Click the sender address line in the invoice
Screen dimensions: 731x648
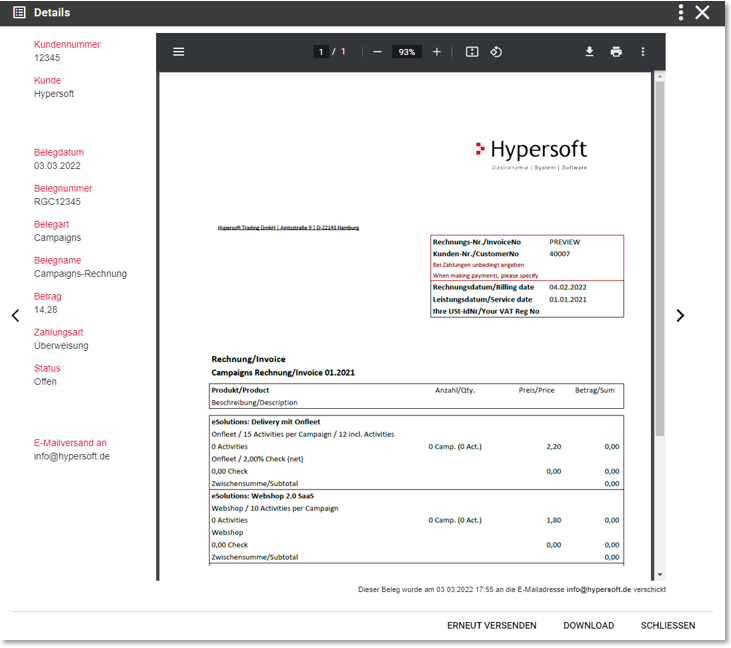click(288, 227)
